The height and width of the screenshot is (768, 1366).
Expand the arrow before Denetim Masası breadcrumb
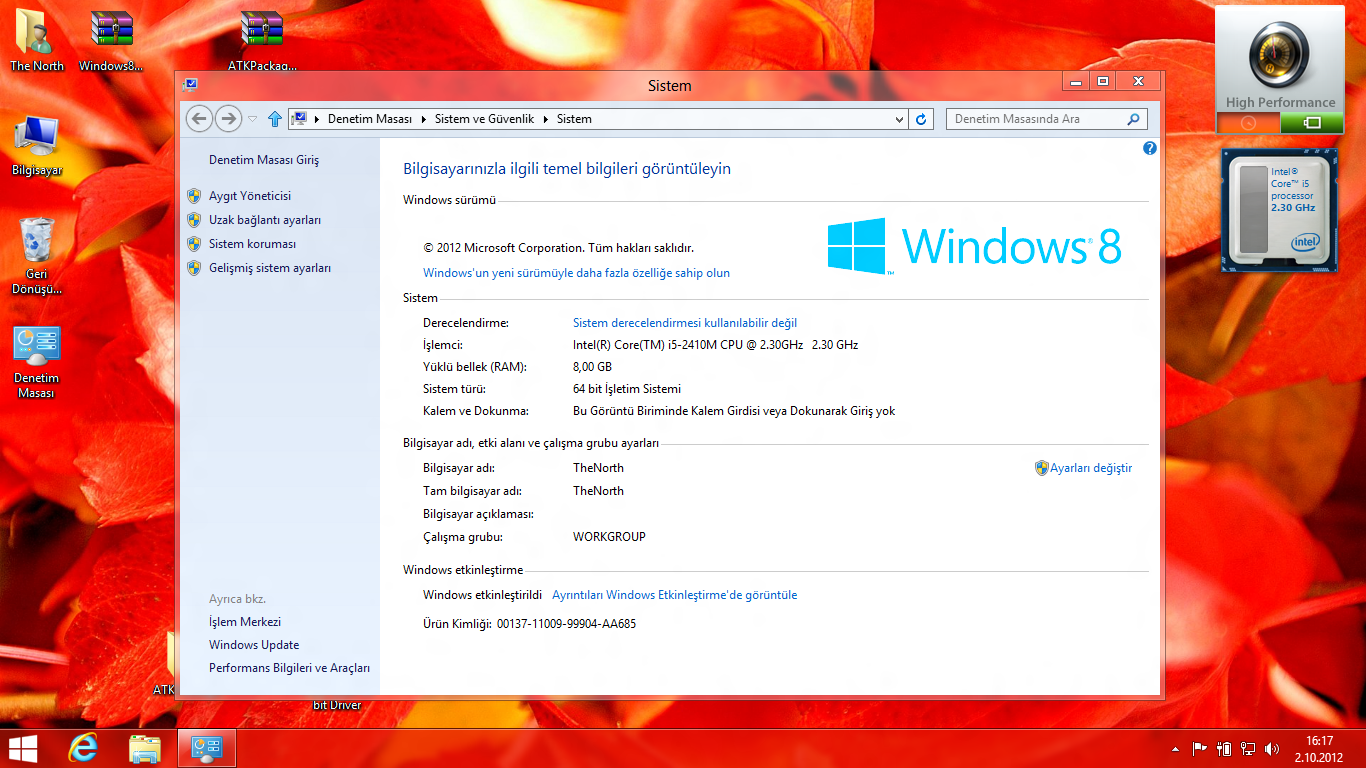point(318,119)
